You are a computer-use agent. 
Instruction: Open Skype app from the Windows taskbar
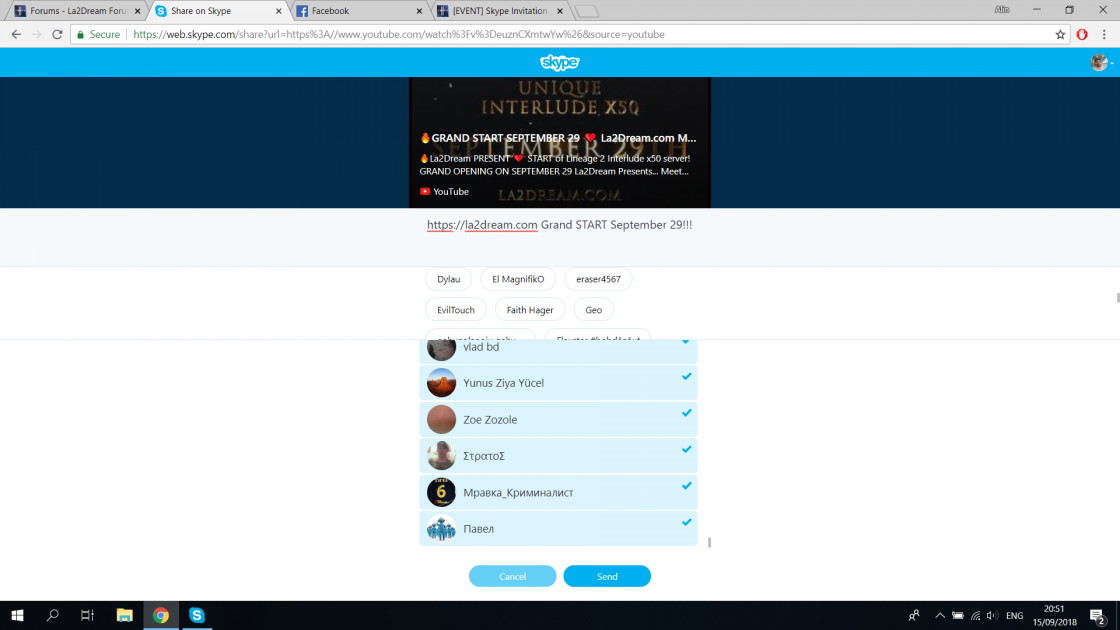pyautogui.click(x=197, y=615)
